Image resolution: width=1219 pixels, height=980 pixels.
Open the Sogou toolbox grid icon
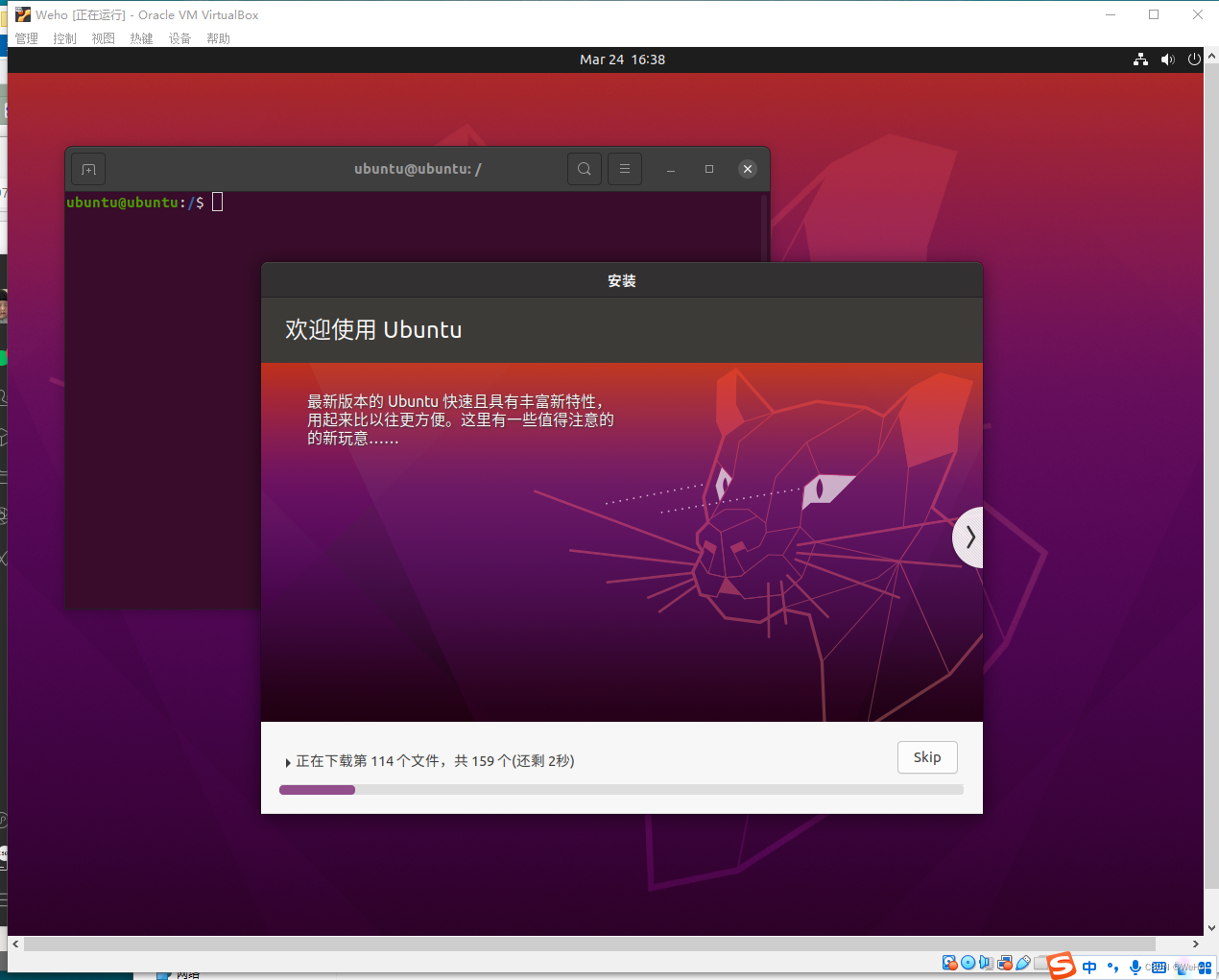tap(1205, 968)
